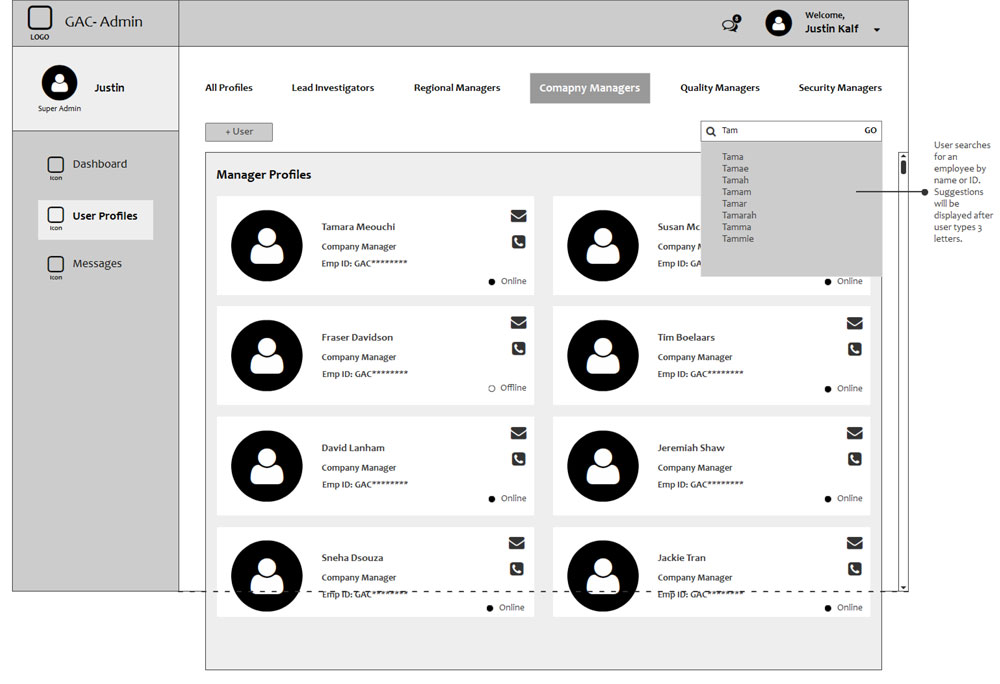This screenshot has width=1000, height=684.
Task: Click the search magnifier icon
Action: [x=711, y=131]
